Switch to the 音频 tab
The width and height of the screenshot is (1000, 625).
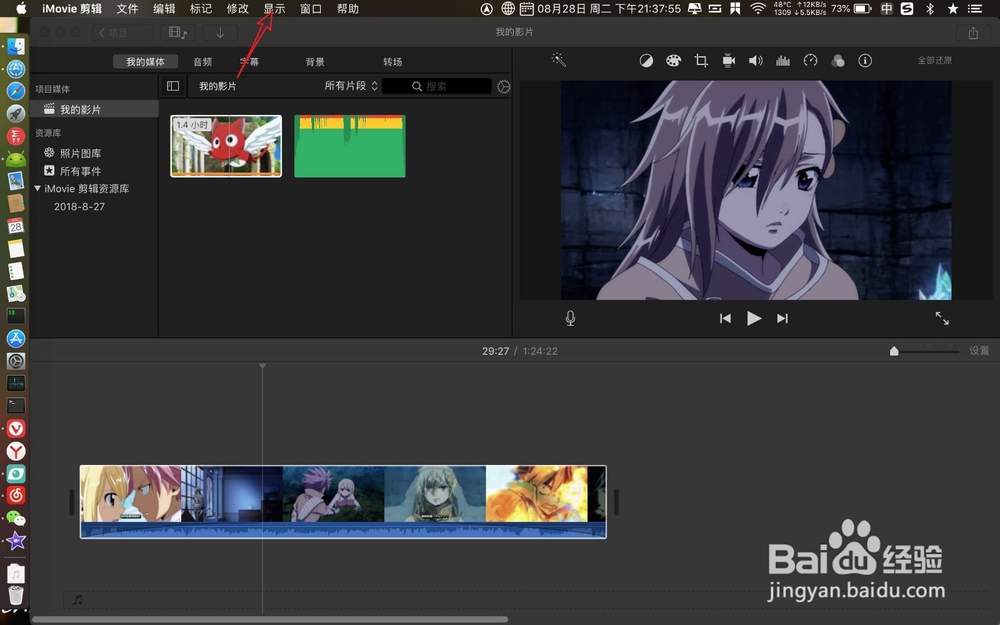[x=202, y=61]
